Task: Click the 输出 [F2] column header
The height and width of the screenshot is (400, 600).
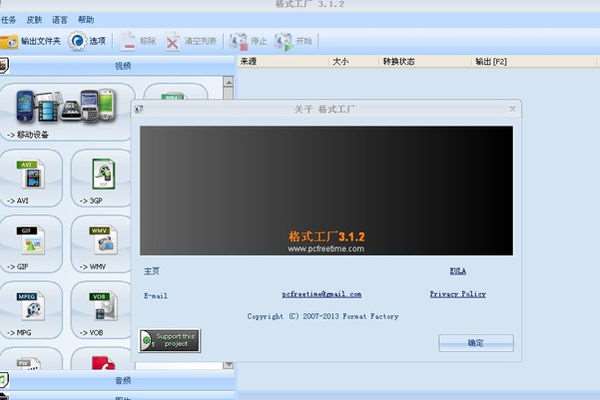Action: (491, 61)
